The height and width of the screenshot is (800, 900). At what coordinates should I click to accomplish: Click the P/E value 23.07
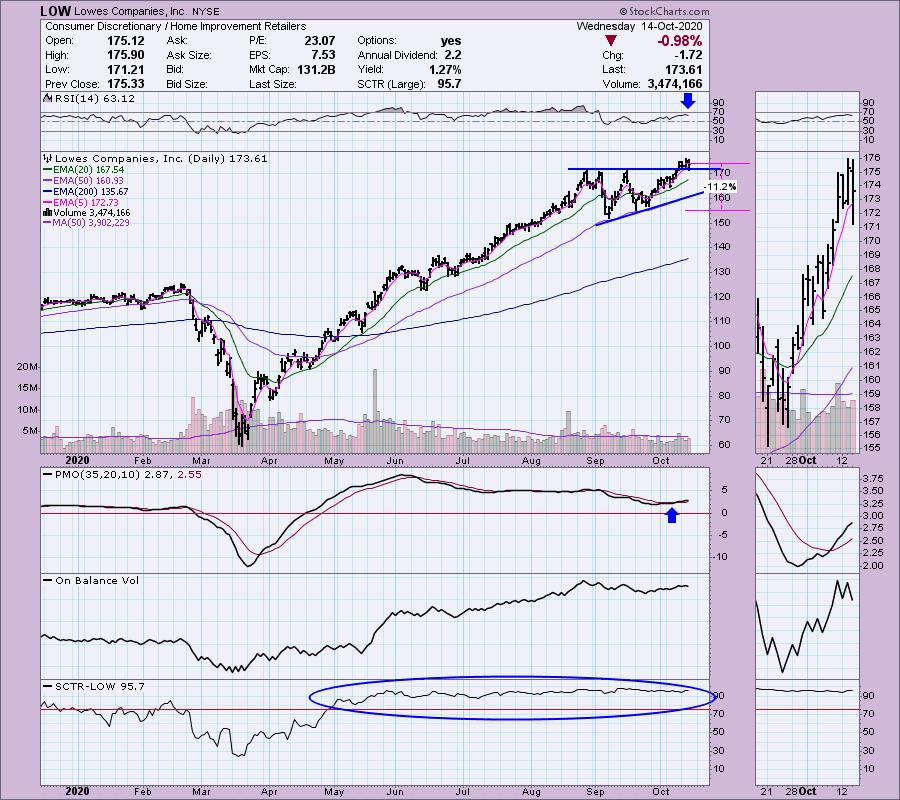click(x=320, y=41)
